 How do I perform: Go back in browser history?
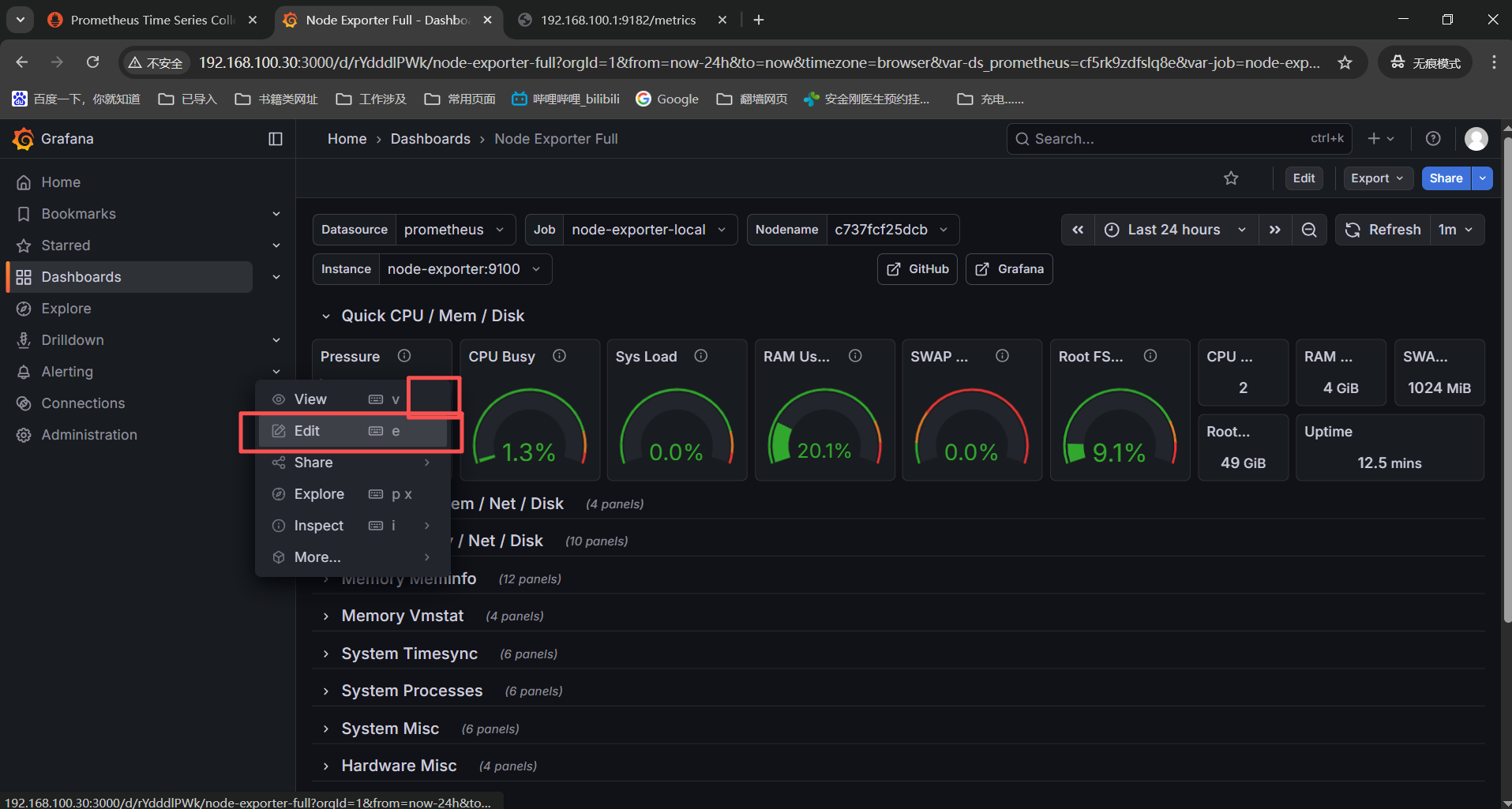pyautogui.click(x=22, y=62)
